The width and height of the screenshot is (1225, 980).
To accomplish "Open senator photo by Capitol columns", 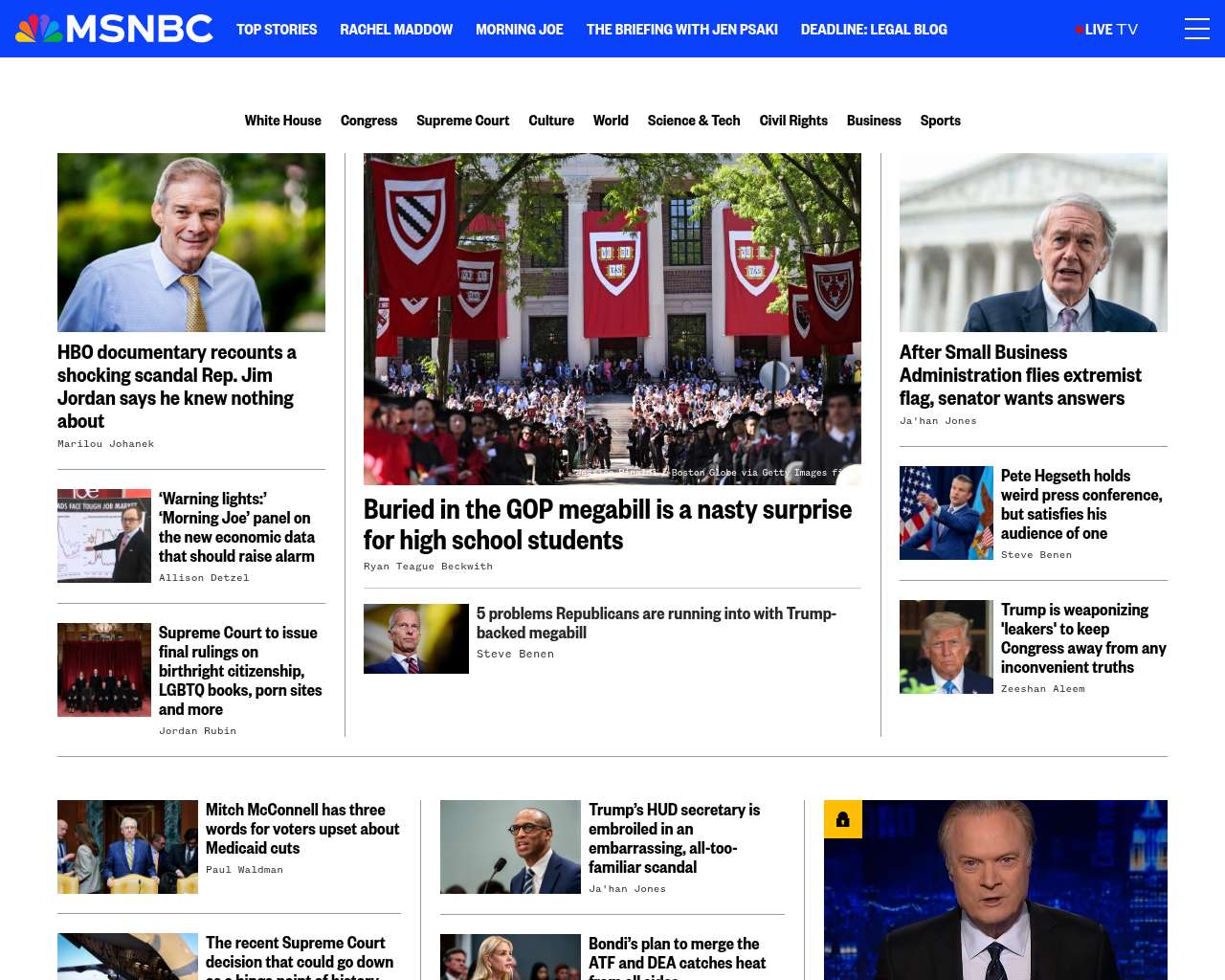I will [x=1034, y=242].
